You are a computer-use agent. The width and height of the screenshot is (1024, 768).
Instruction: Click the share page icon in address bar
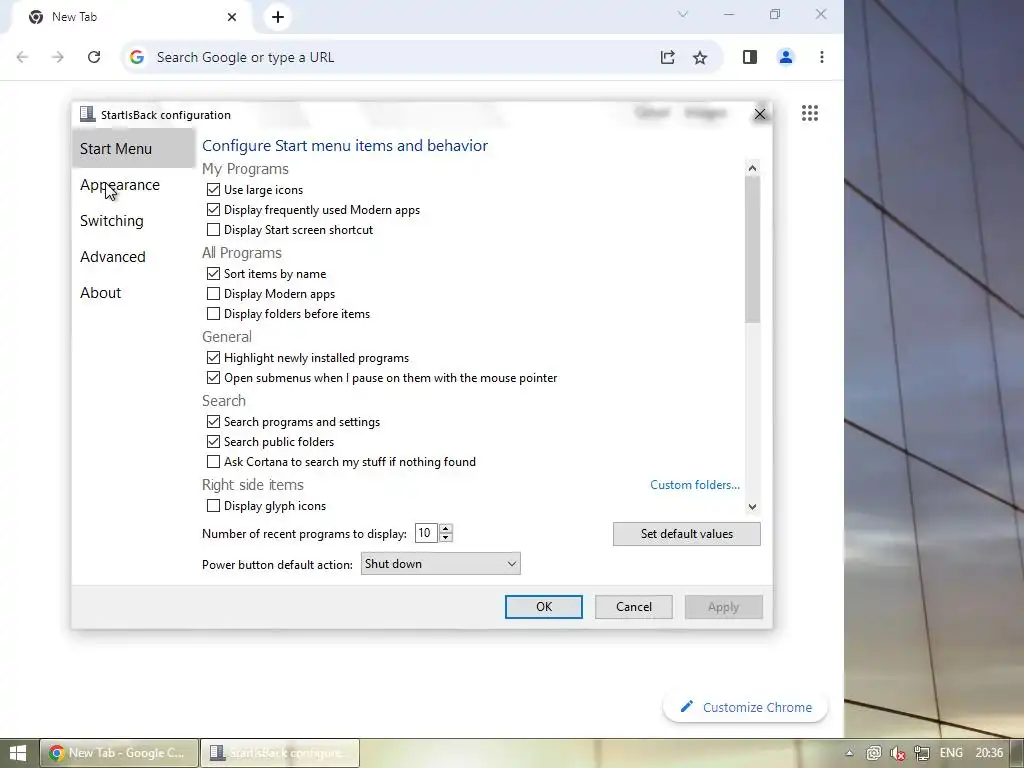pyautogui.click(x=667, y=57)
